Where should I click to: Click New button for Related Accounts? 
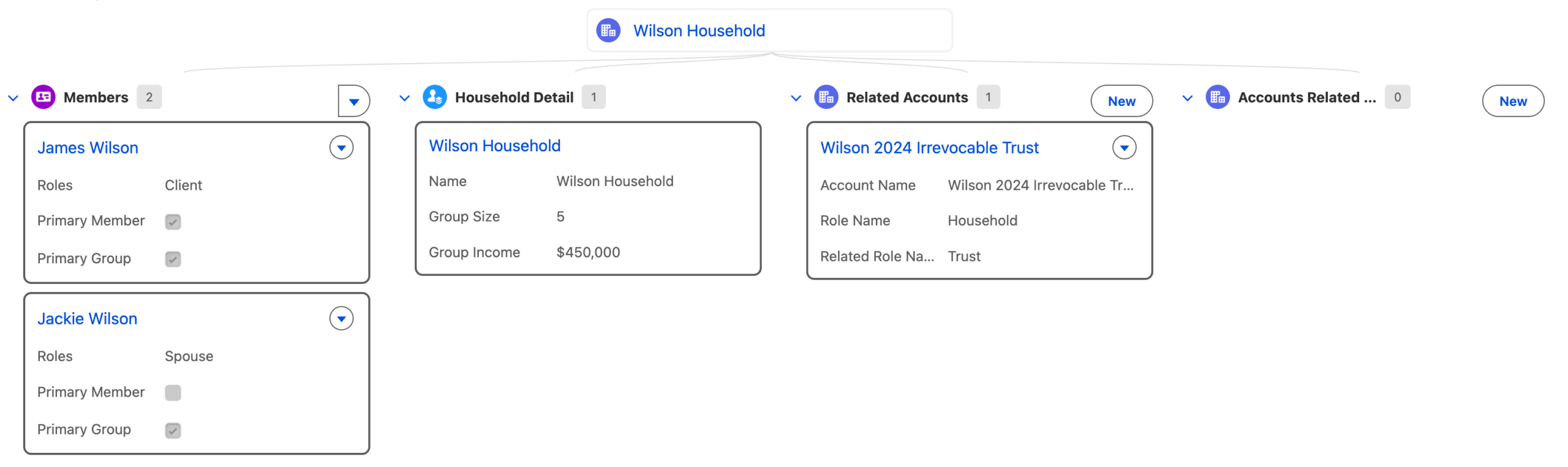[x=1121, y=101]
